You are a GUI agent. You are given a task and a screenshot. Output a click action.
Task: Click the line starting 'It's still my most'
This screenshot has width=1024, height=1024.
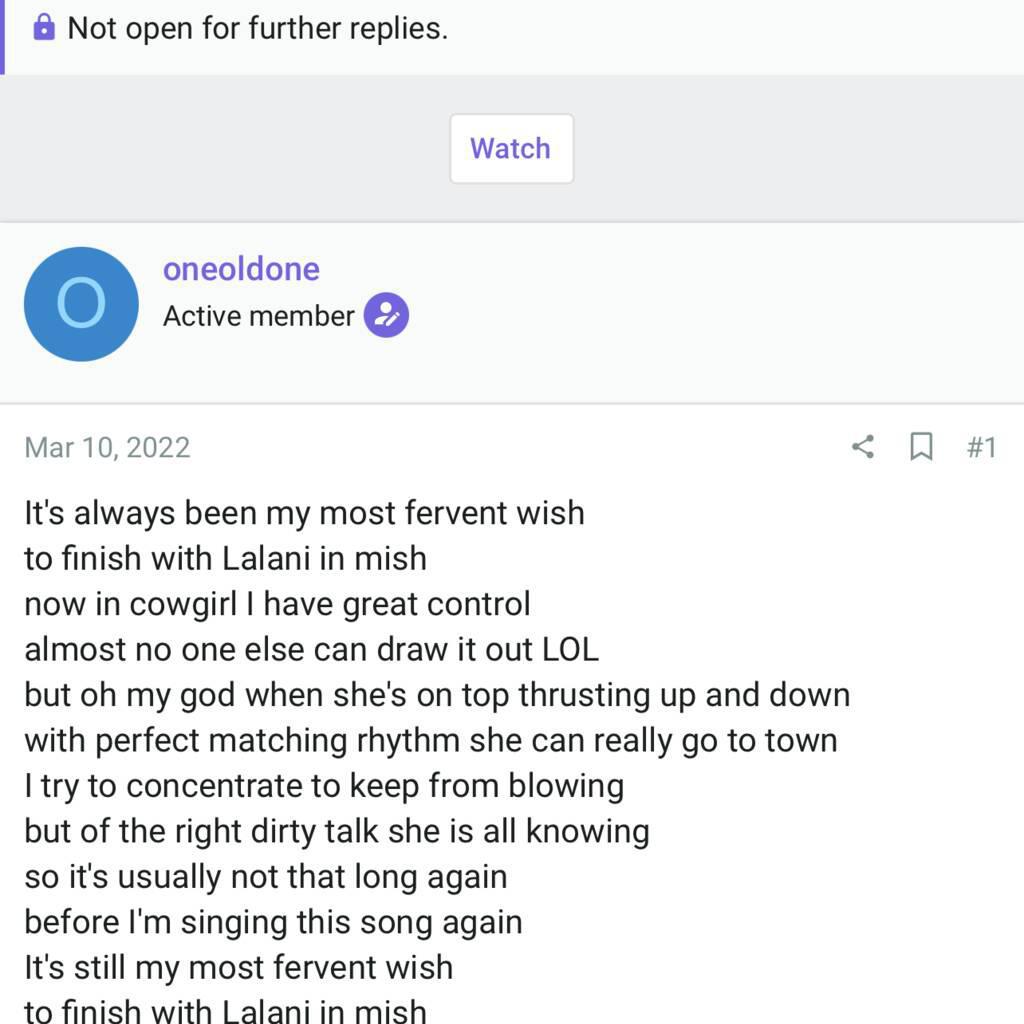[238, 967]
